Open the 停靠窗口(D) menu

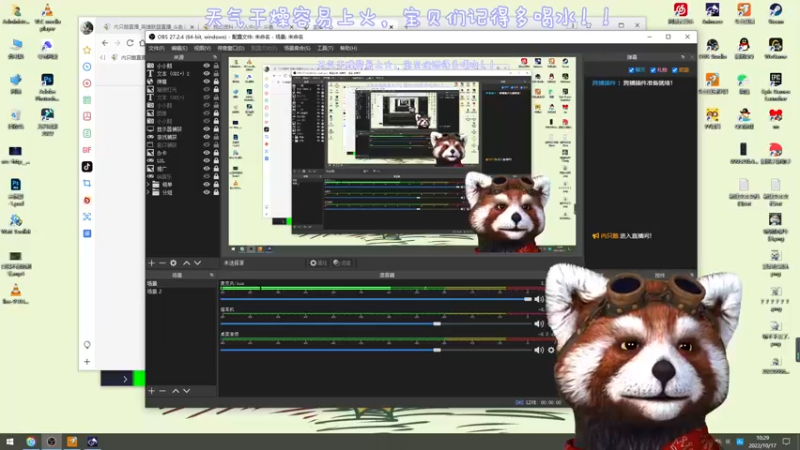(231, 48)
